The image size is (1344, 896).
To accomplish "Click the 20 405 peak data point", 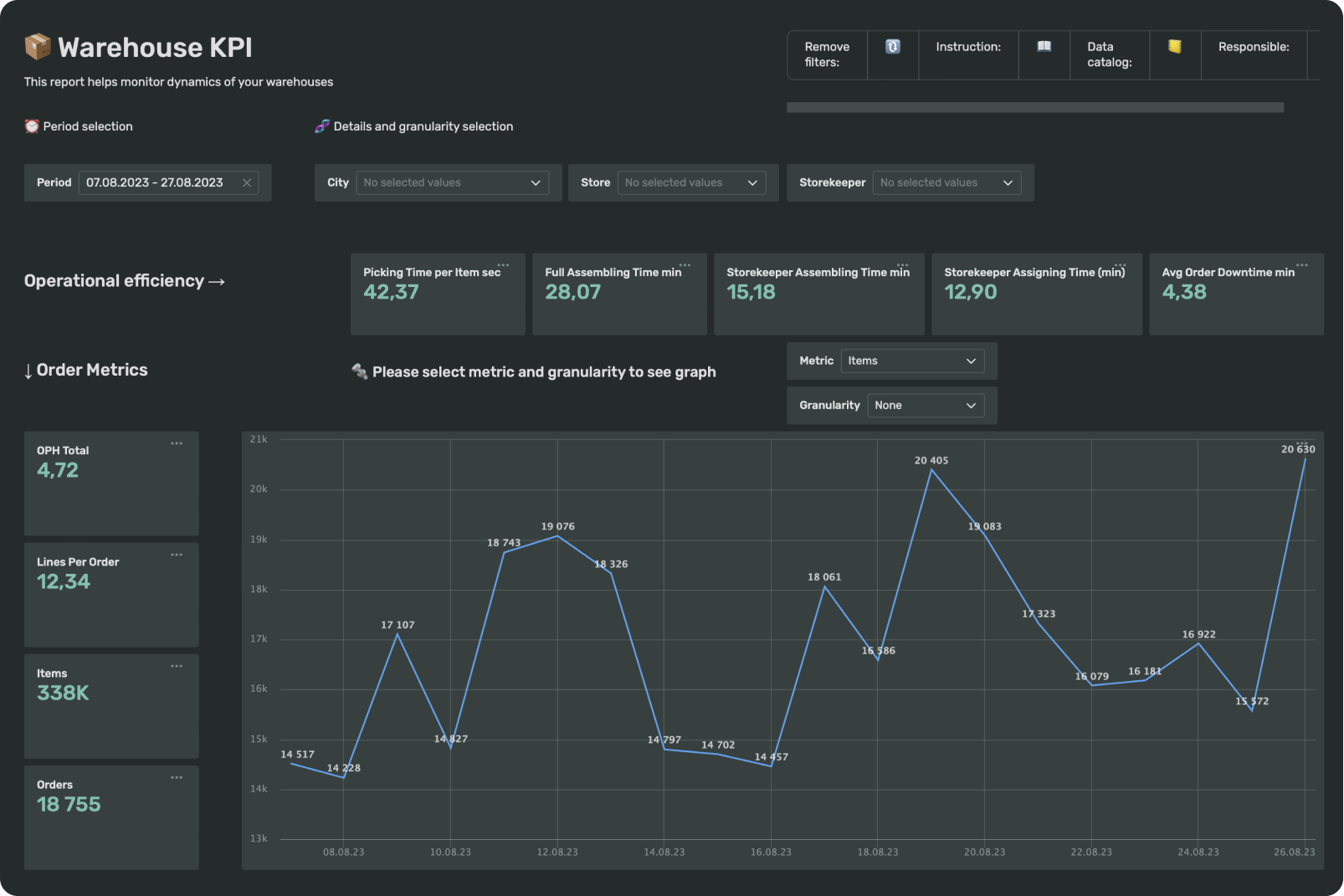I will click(x=931, y=470).
